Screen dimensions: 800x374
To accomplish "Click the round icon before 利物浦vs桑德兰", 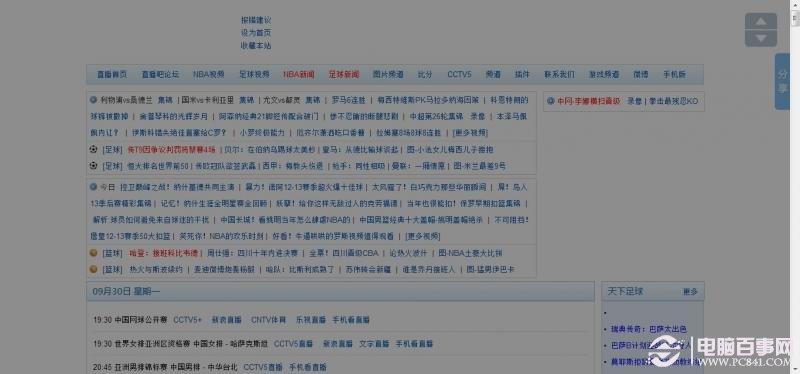I will pos(93,100).
